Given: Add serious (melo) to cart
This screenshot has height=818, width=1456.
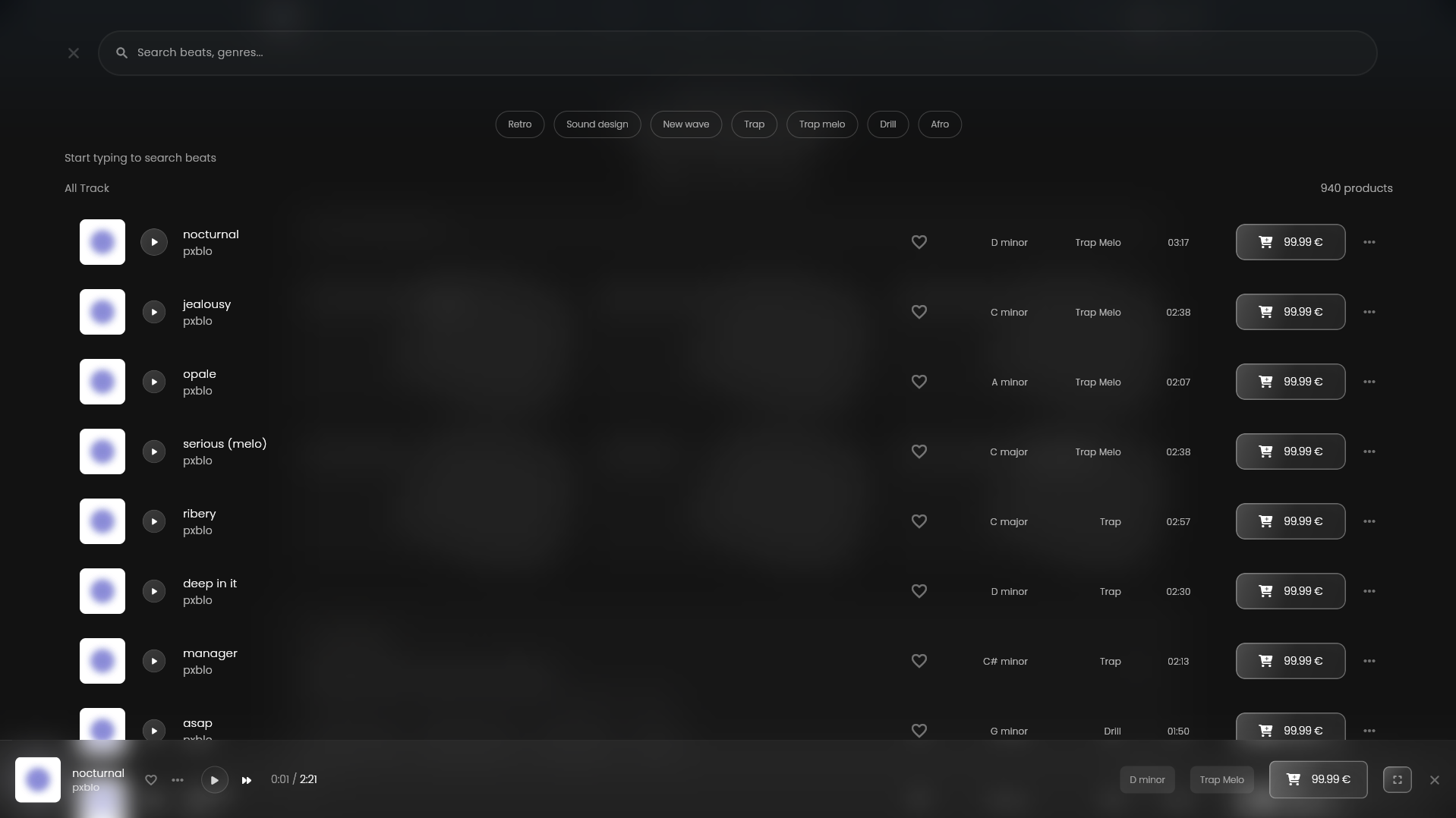Looking at the screenshot, I should (1291, 451).
